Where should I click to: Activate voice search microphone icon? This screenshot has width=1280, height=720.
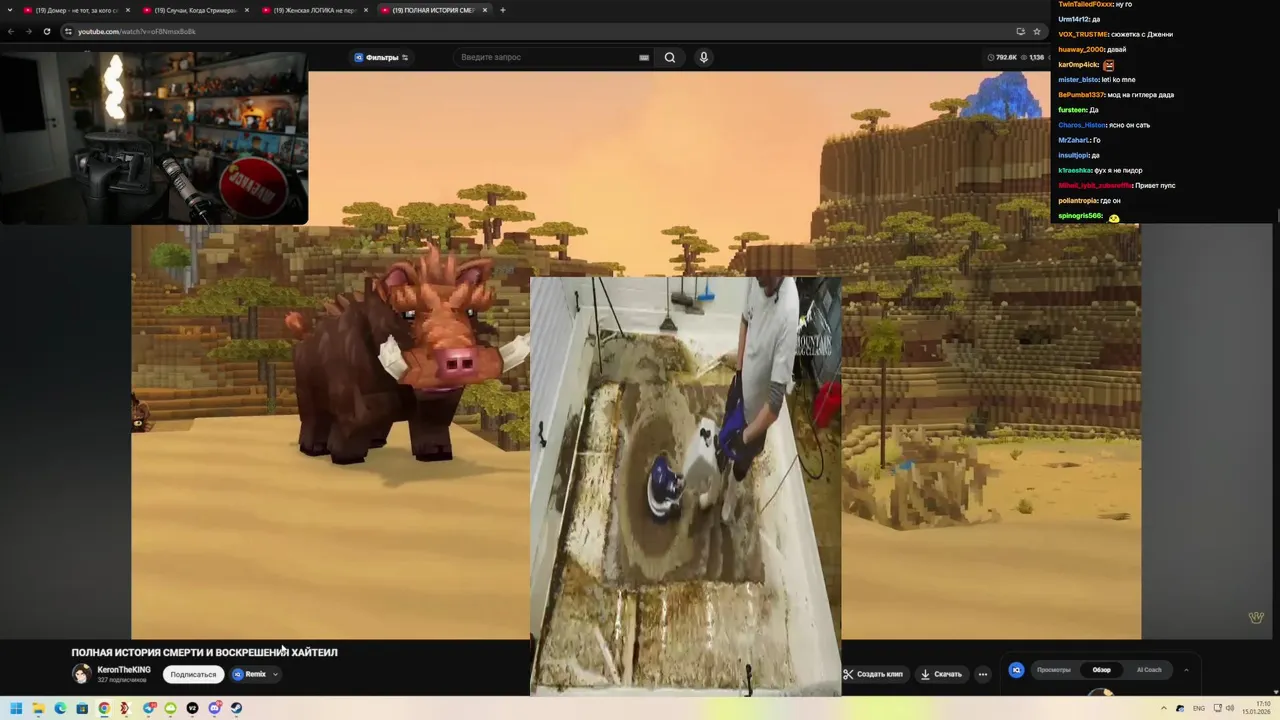tap(704, 57)
